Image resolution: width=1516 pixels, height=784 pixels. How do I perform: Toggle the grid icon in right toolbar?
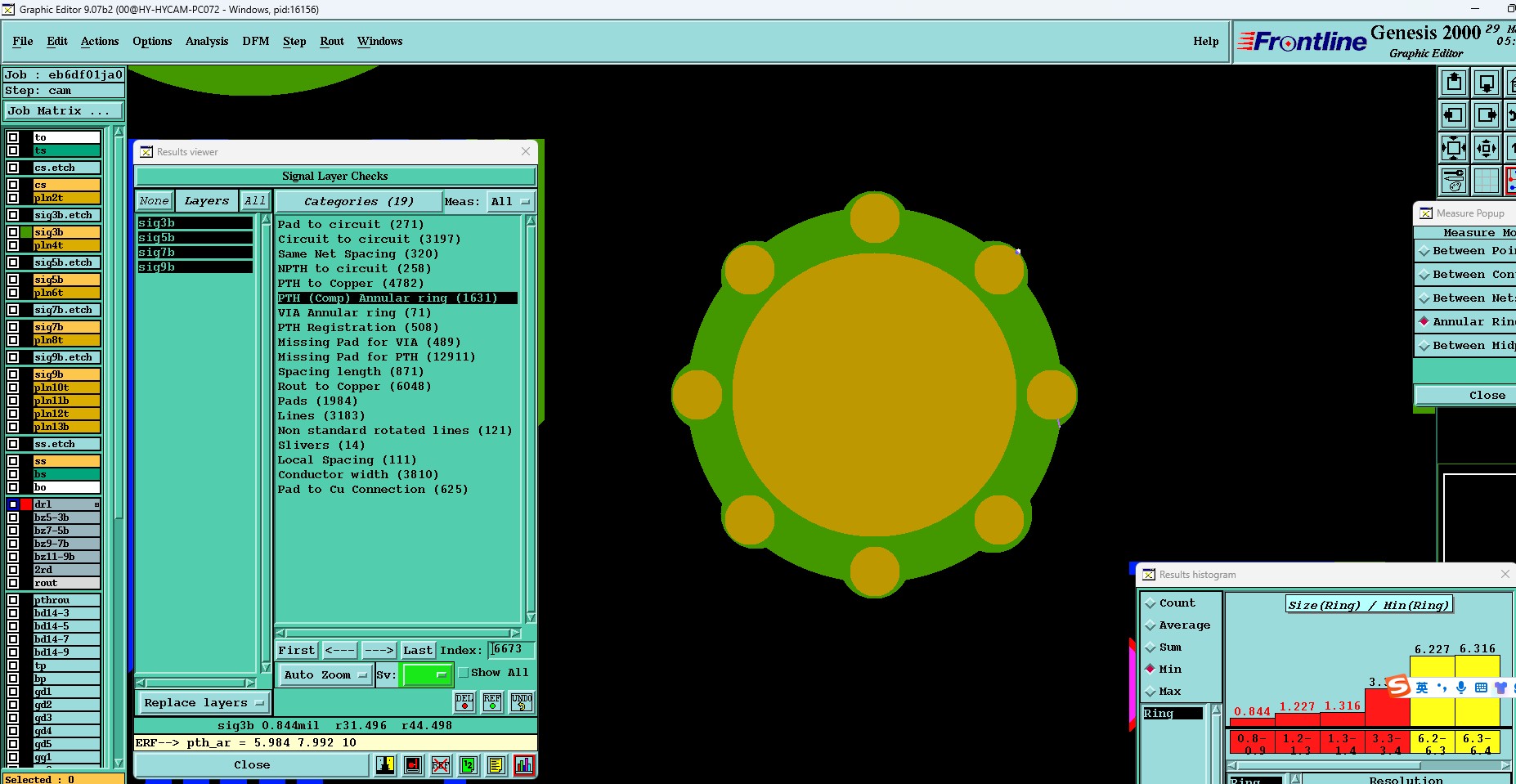[1487, 181]
